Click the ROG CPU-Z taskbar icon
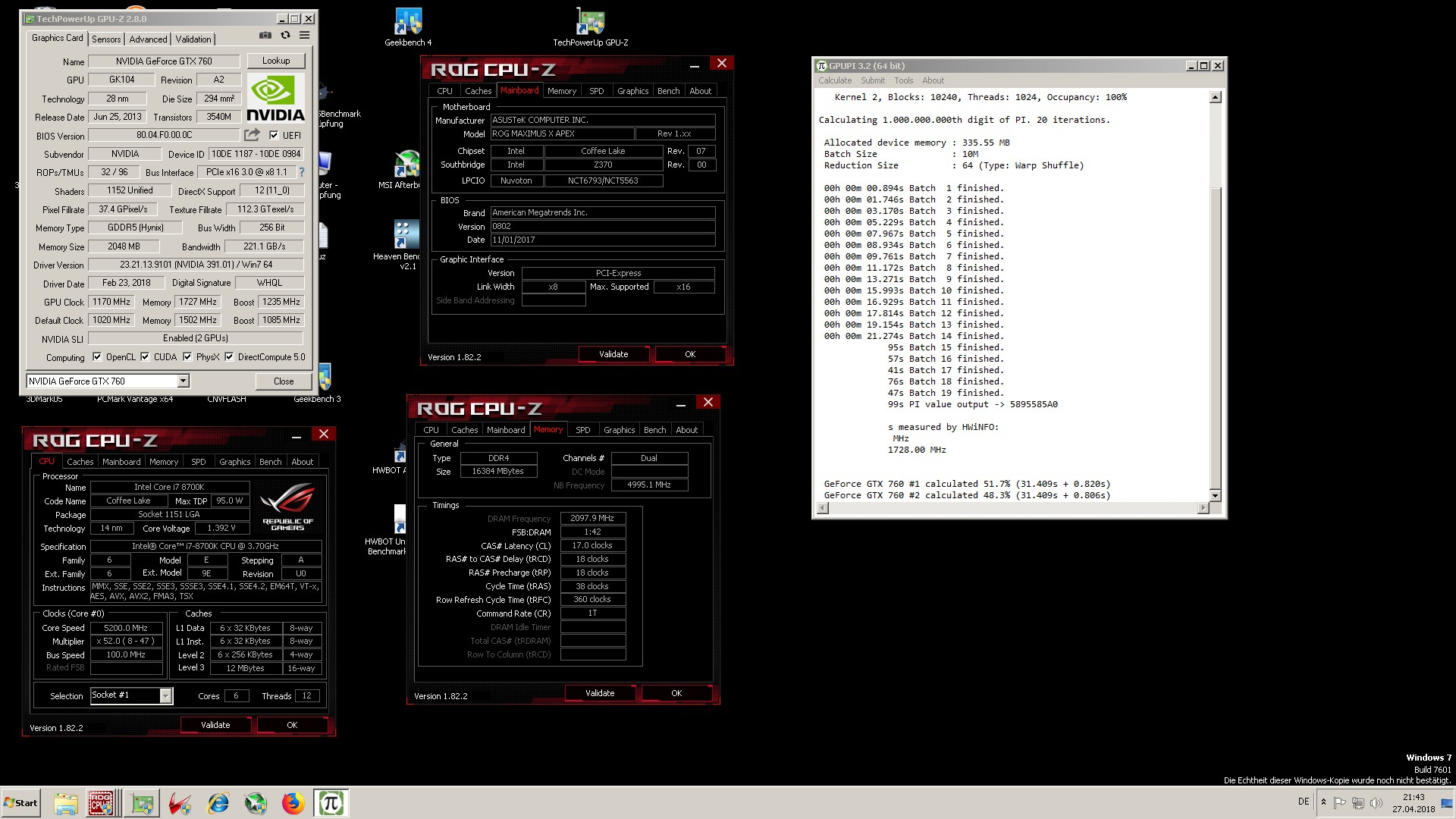Screen dimensions: 1456x819 pos(101,803)
